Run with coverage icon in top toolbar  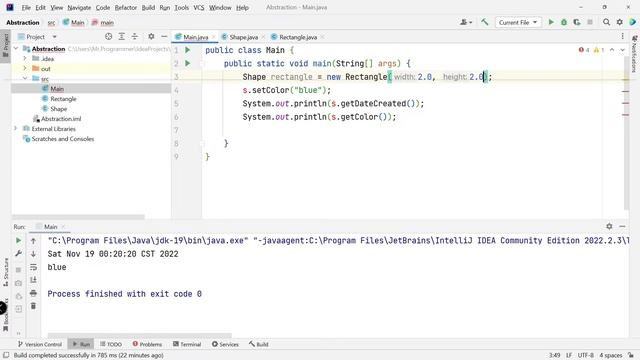coord(577,22)
